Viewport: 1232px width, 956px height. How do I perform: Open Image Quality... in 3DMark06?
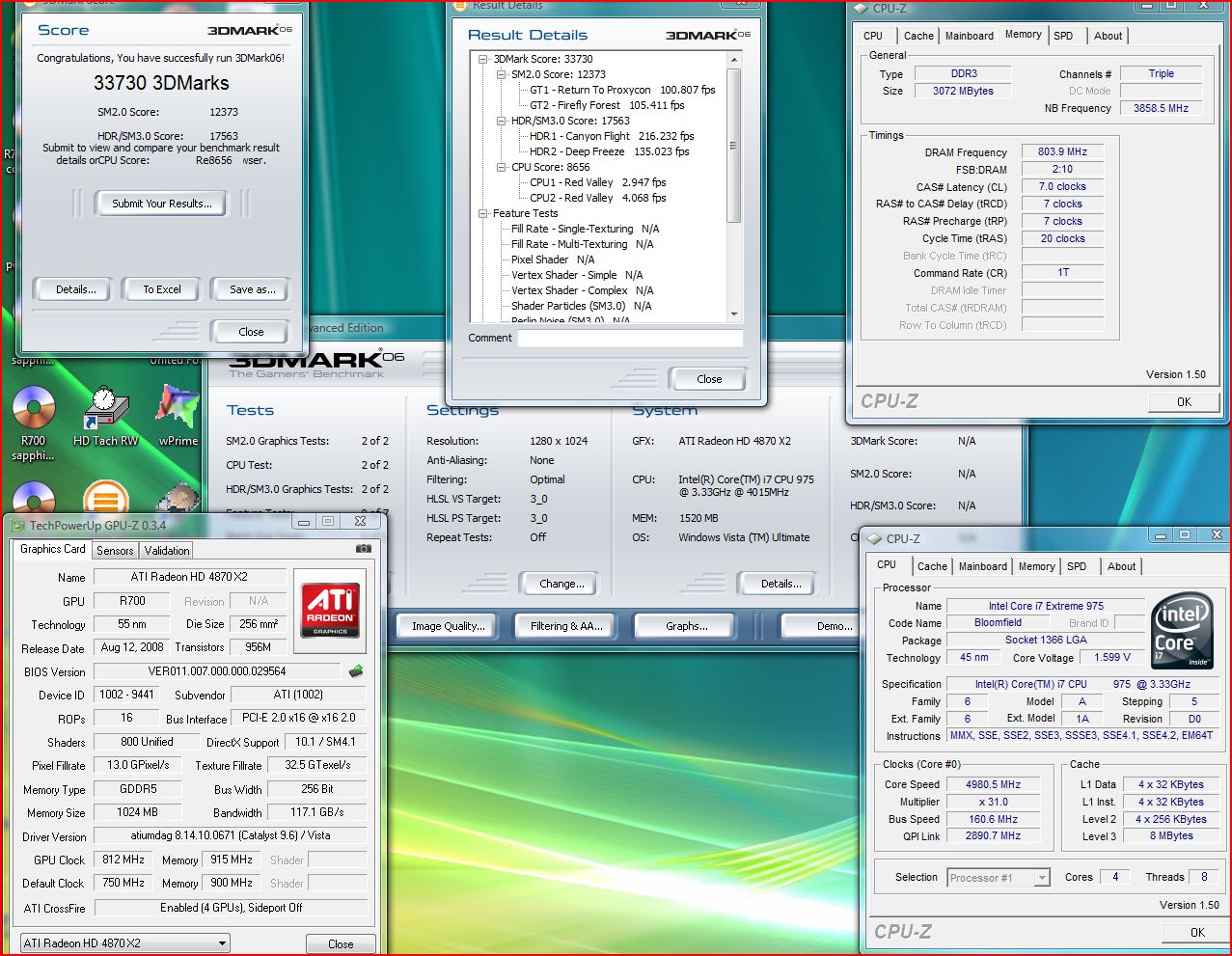tap(449, 626)
